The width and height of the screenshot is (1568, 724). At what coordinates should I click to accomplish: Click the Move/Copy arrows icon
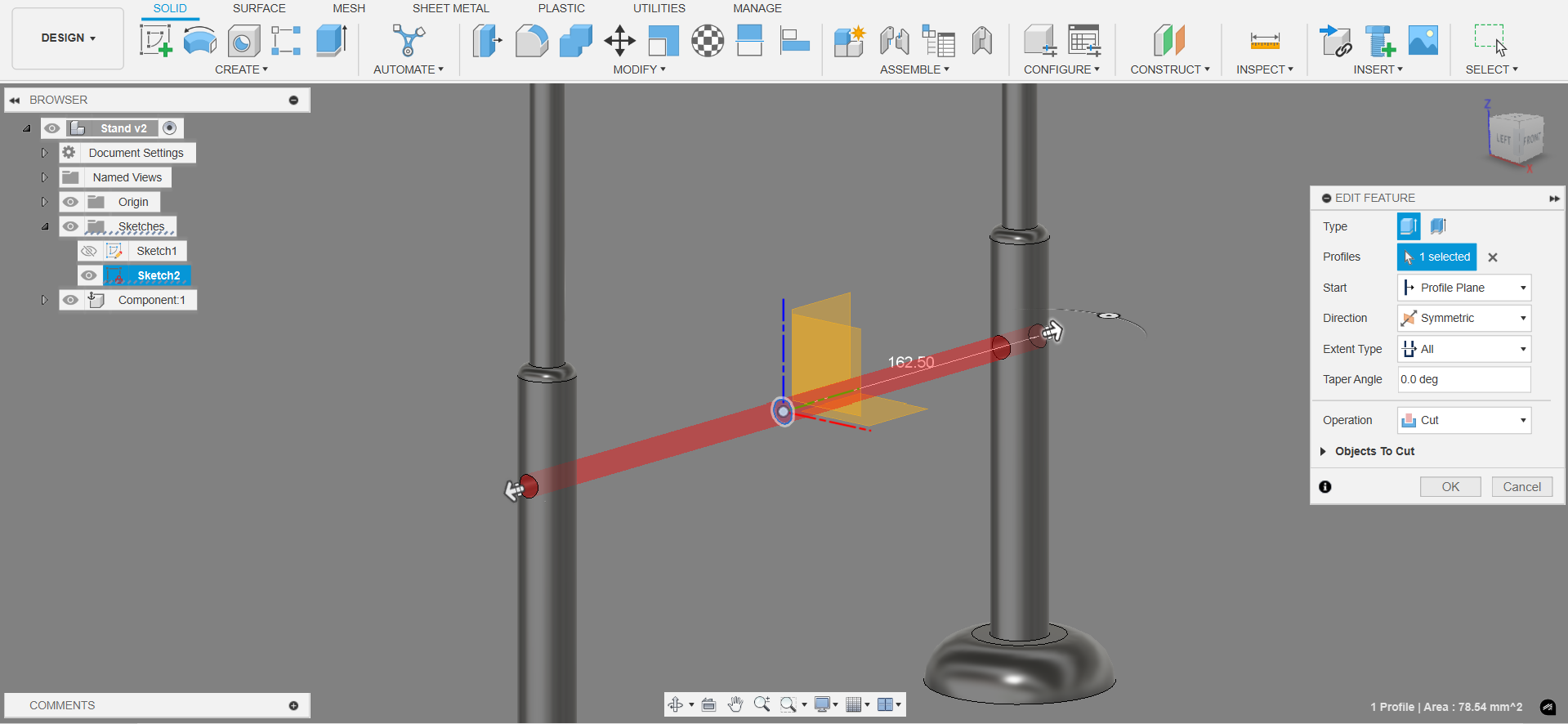pyautogui.click(x=619, y=40)
